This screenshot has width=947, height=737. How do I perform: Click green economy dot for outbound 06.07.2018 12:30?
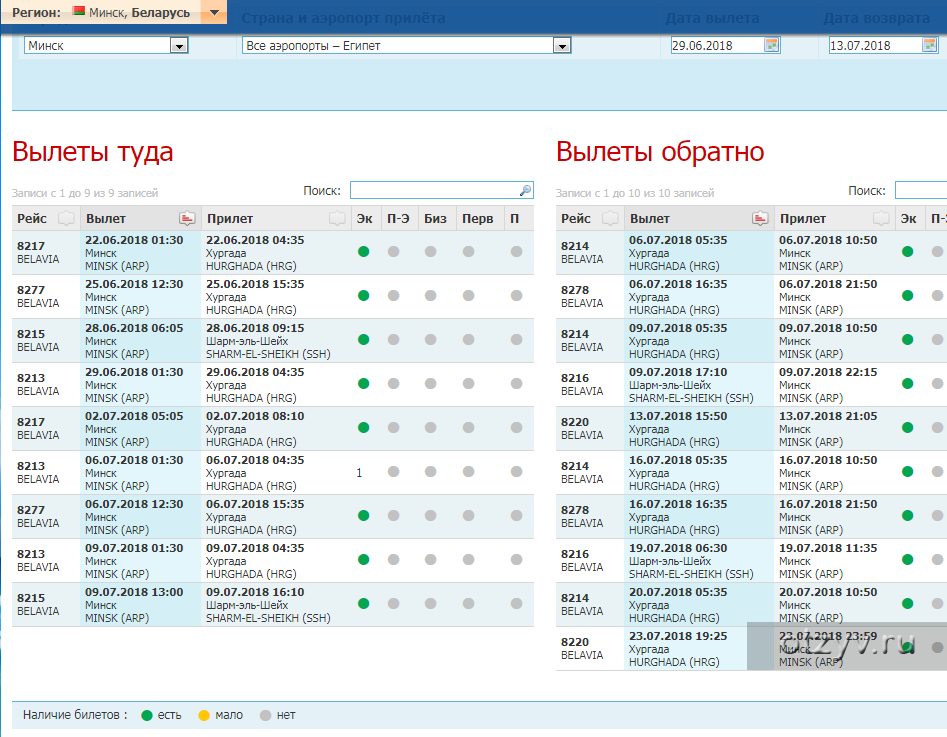pyautogui.click(x=364, y=515)
